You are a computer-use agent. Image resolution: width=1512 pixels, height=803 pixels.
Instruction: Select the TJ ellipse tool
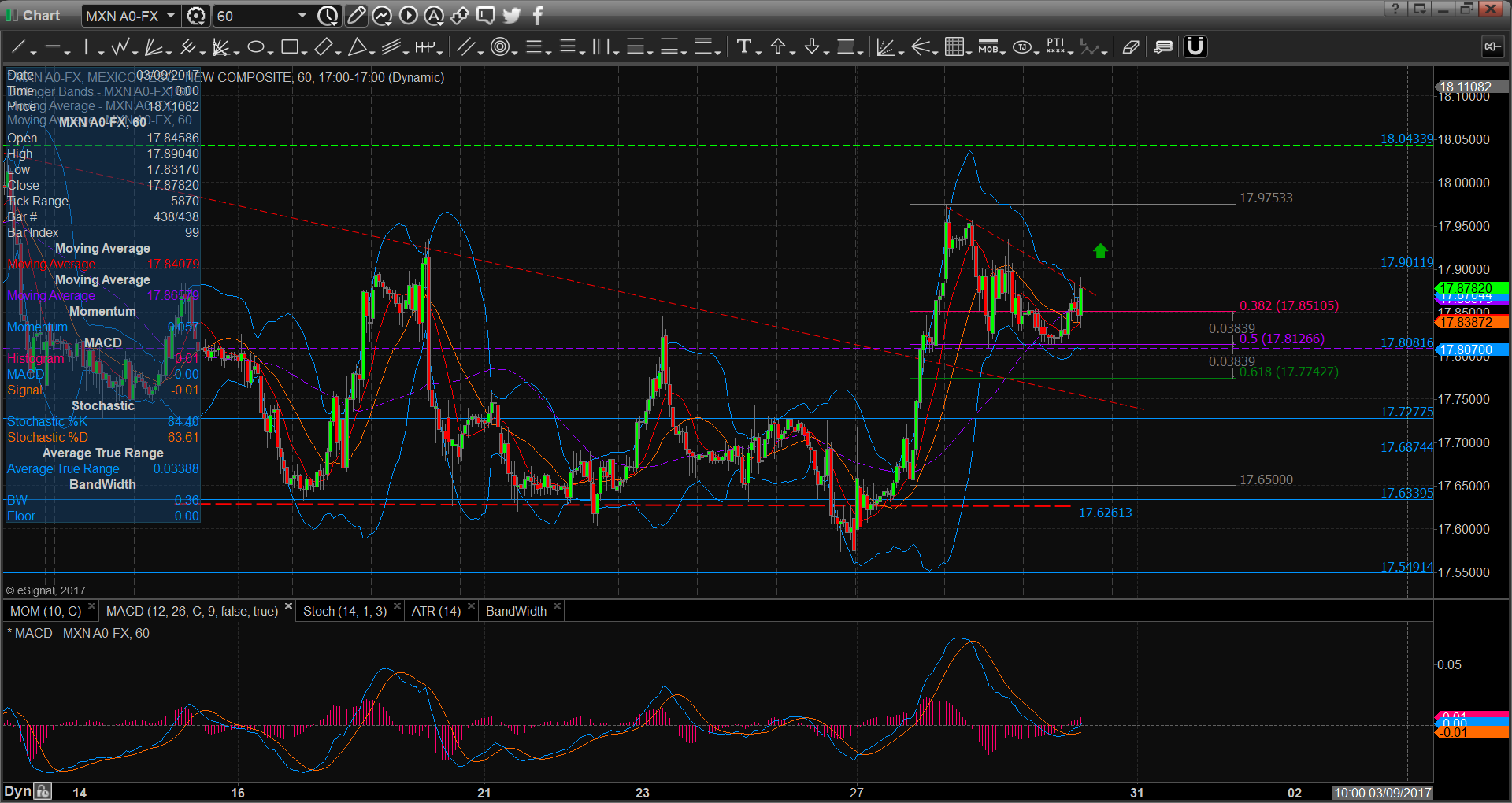coord(1022,47)
